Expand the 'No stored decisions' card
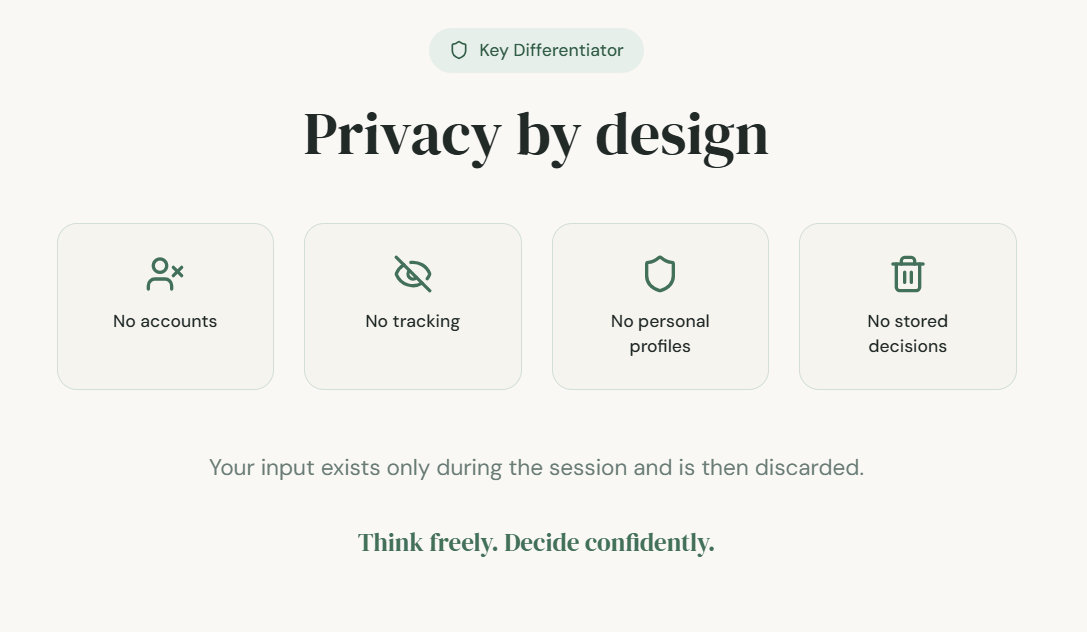 pyautogui.click(x=907, y=306)
